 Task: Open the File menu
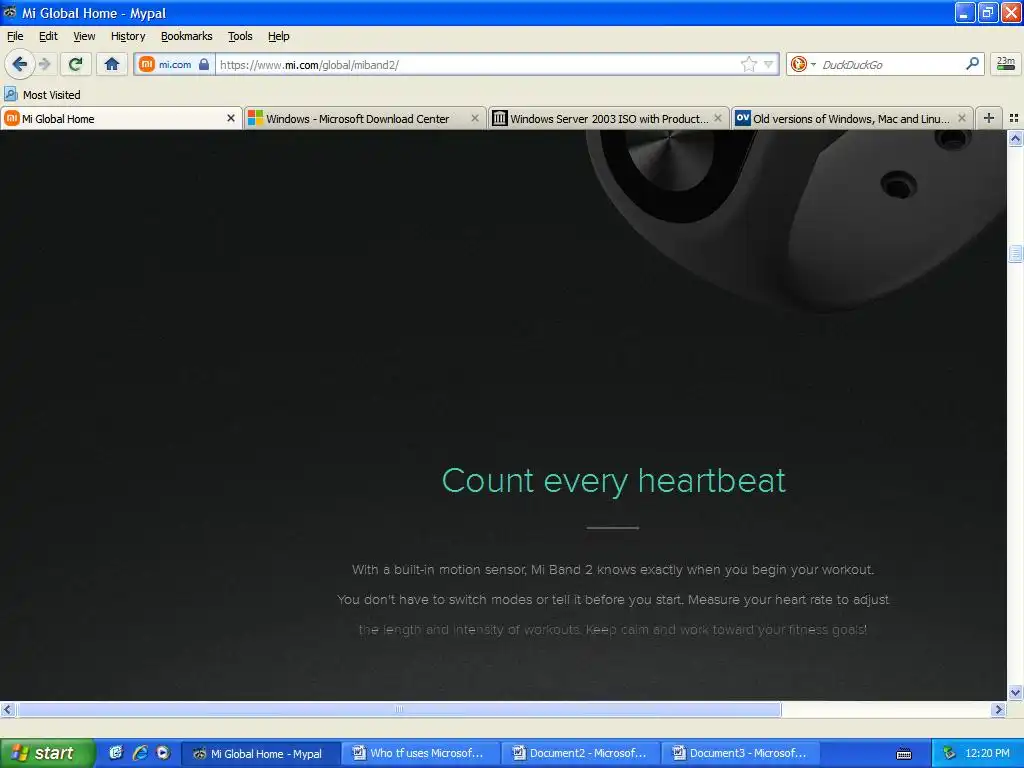click(x=15, y=36)
